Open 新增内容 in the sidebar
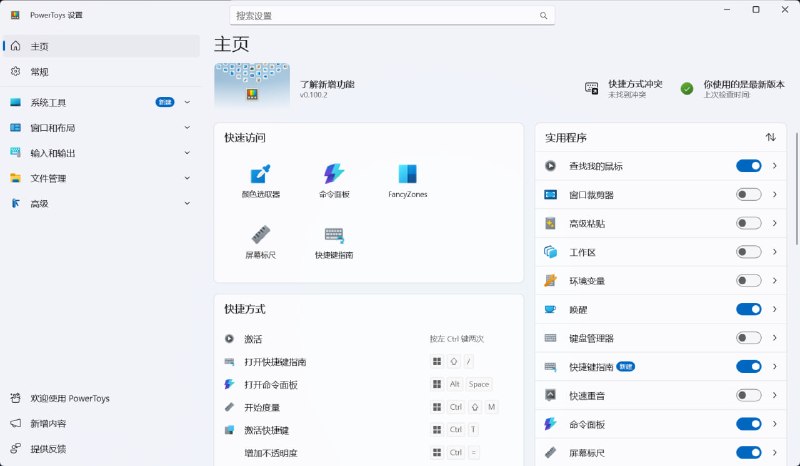 pyautogui.click(x=101, y=423)
